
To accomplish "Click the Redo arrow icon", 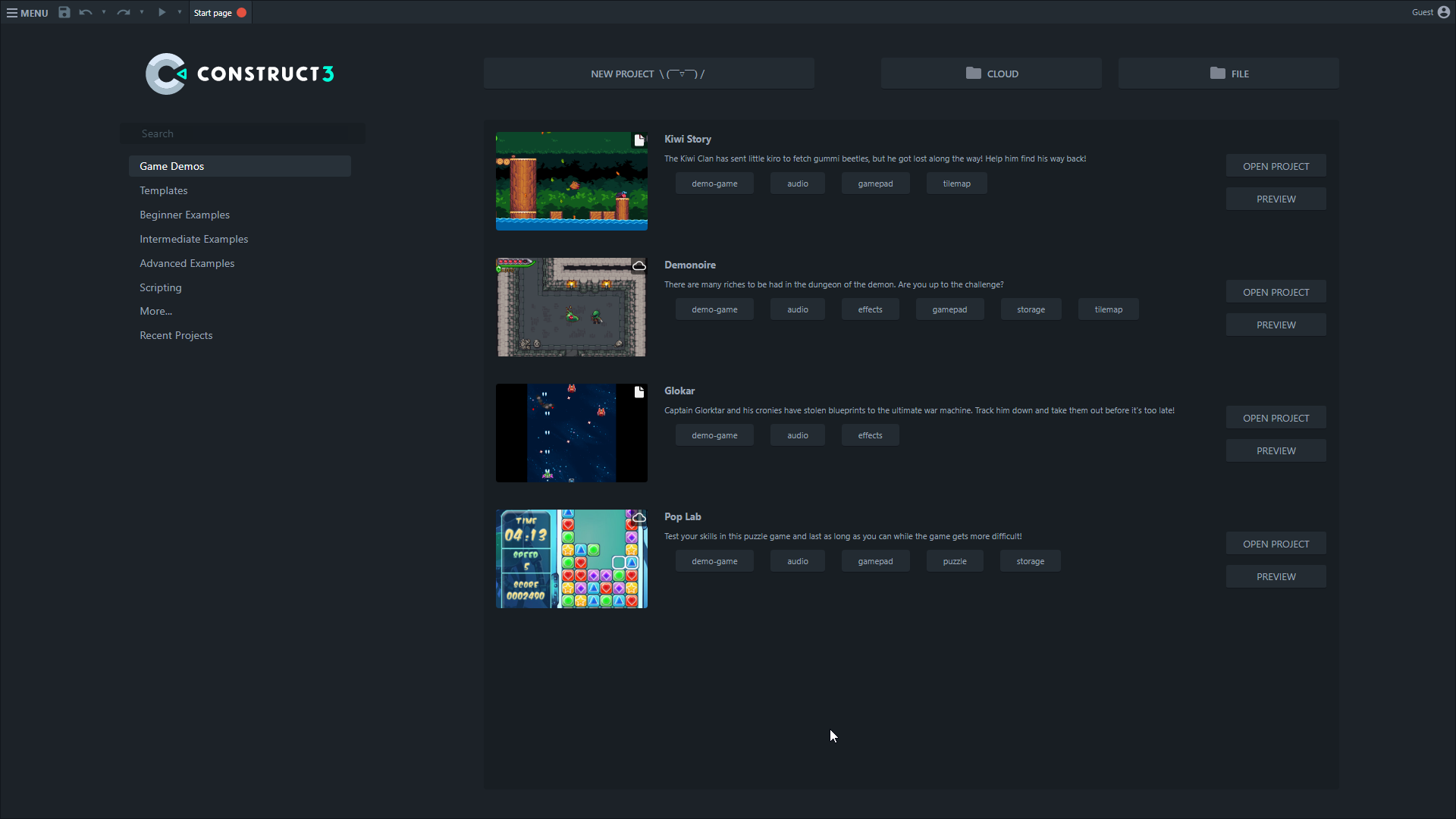I will (x=123, y=12).
